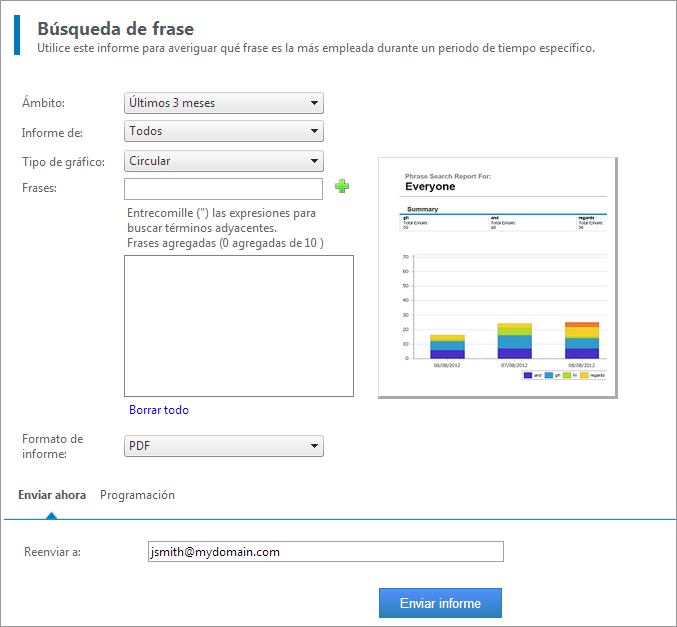The height and width of the screenshot is (627, 677).
Task: Click the Frases agregadas counter text
Action: click(225, 243)
